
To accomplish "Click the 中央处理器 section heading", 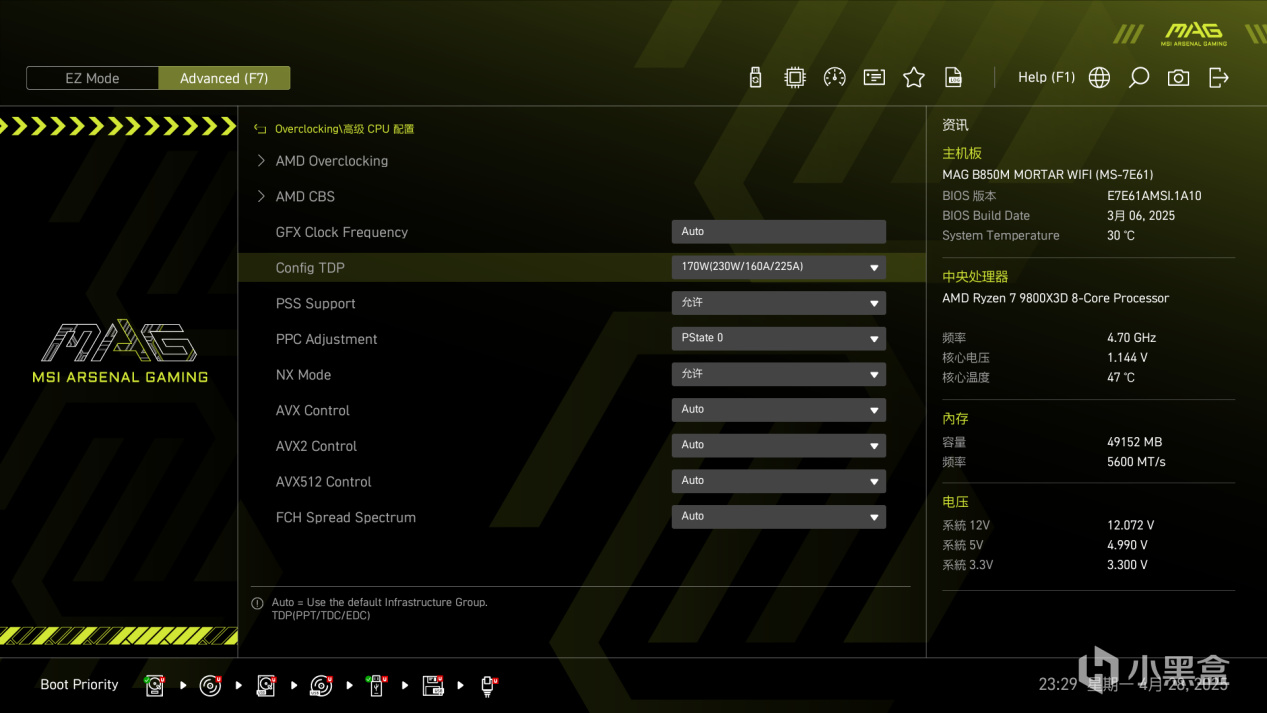I will pos(975,277).
